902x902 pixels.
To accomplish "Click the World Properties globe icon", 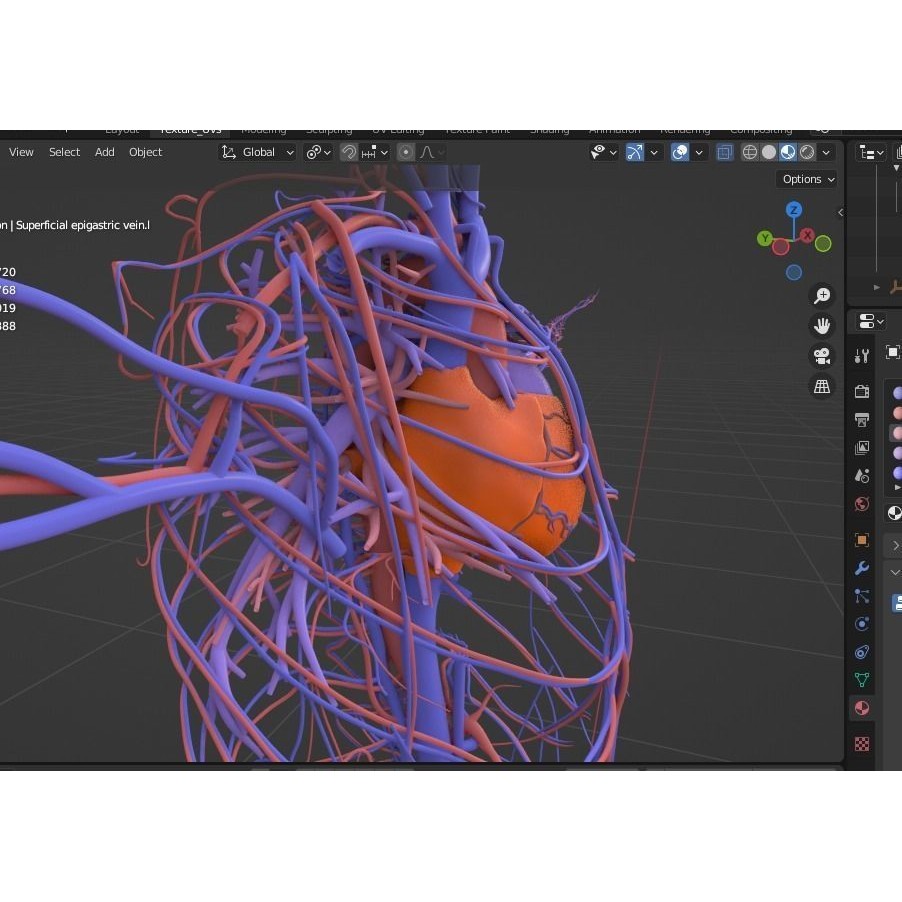I will tap(861, 503).
